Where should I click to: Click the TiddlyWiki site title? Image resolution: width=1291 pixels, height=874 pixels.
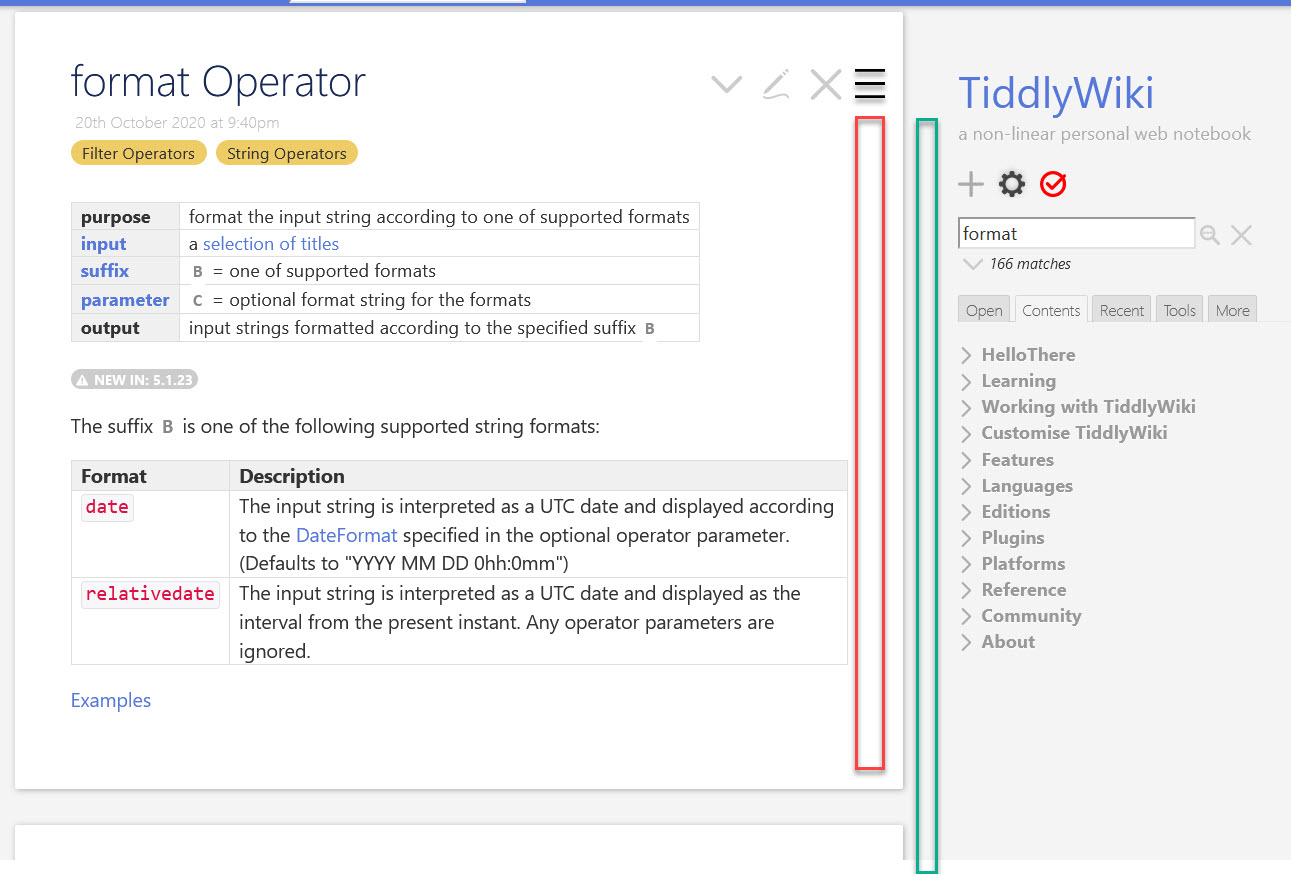(1056, 94)
